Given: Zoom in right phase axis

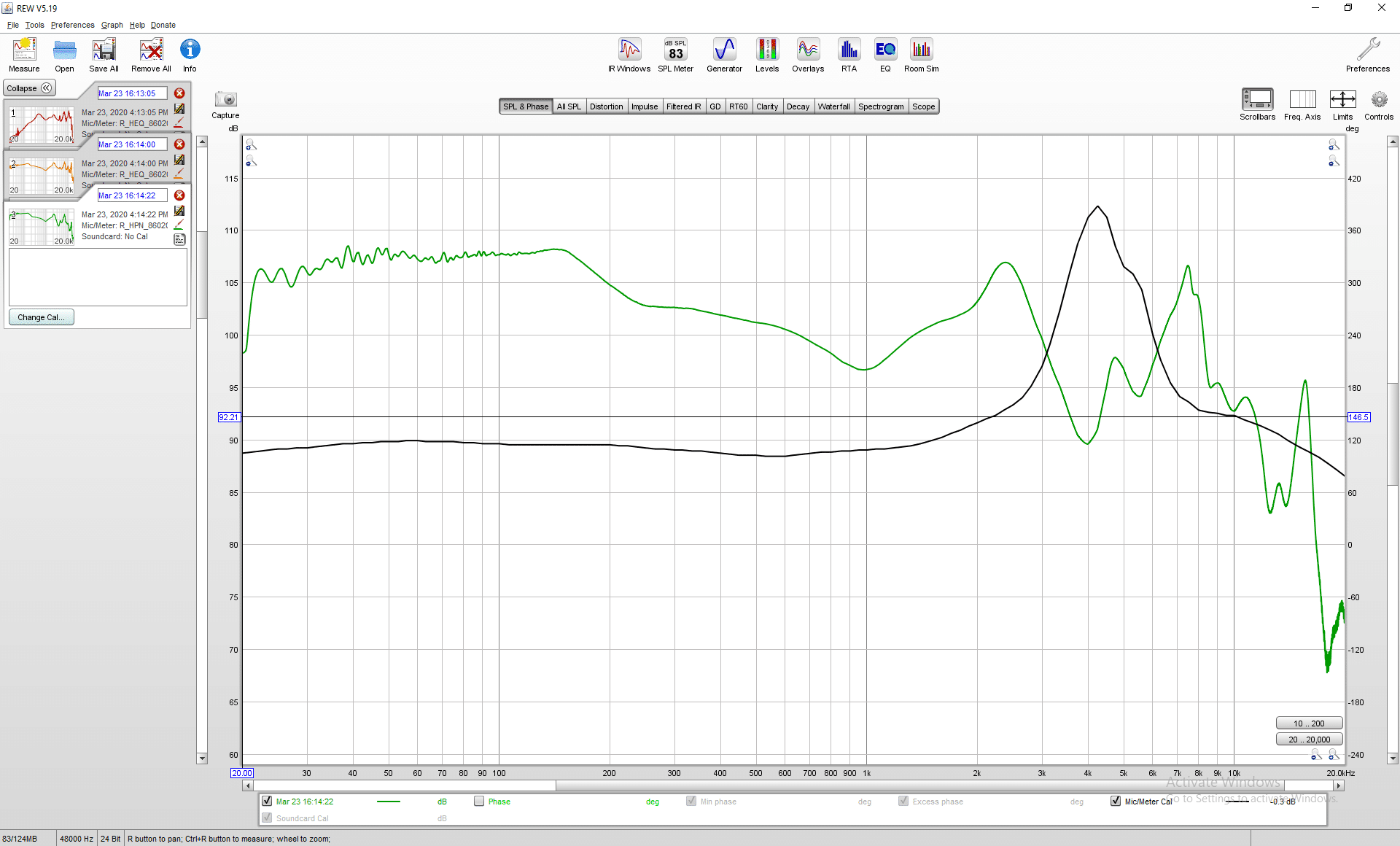Looking at the screenshot, I should click(x=1334, y=144).
